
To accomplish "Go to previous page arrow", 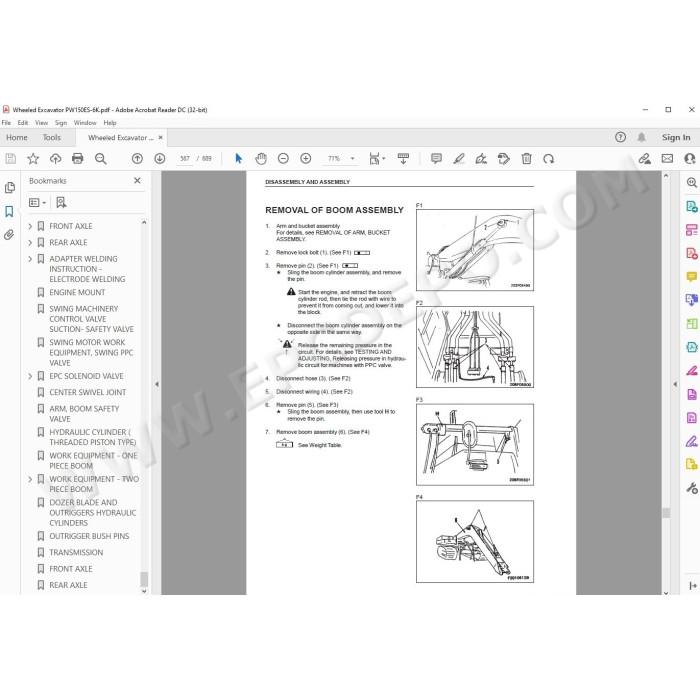I will pyautogui.click(x=138, y=158).
